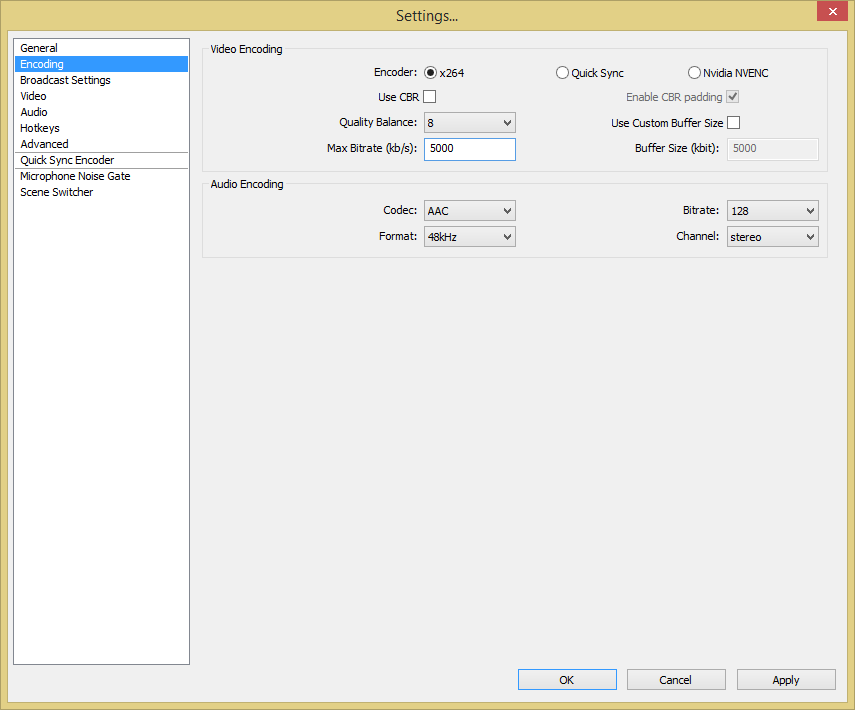Open the audio Format 48kHz dropdown
Viewport: 855px width, 710px height.
pos(469,237)
